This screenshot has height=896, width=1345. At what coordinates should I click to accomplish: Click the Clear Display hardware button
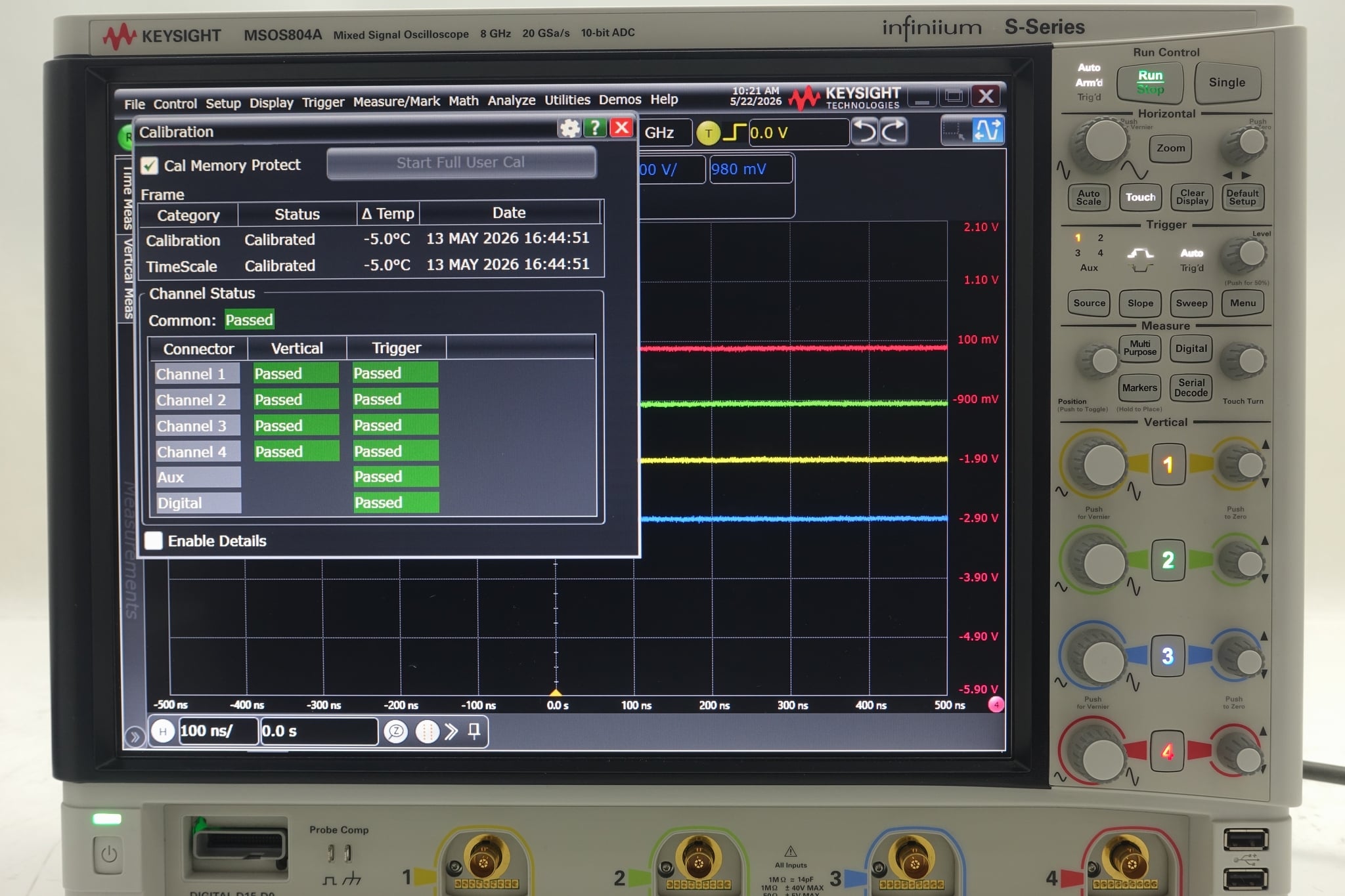[1192, 197]
